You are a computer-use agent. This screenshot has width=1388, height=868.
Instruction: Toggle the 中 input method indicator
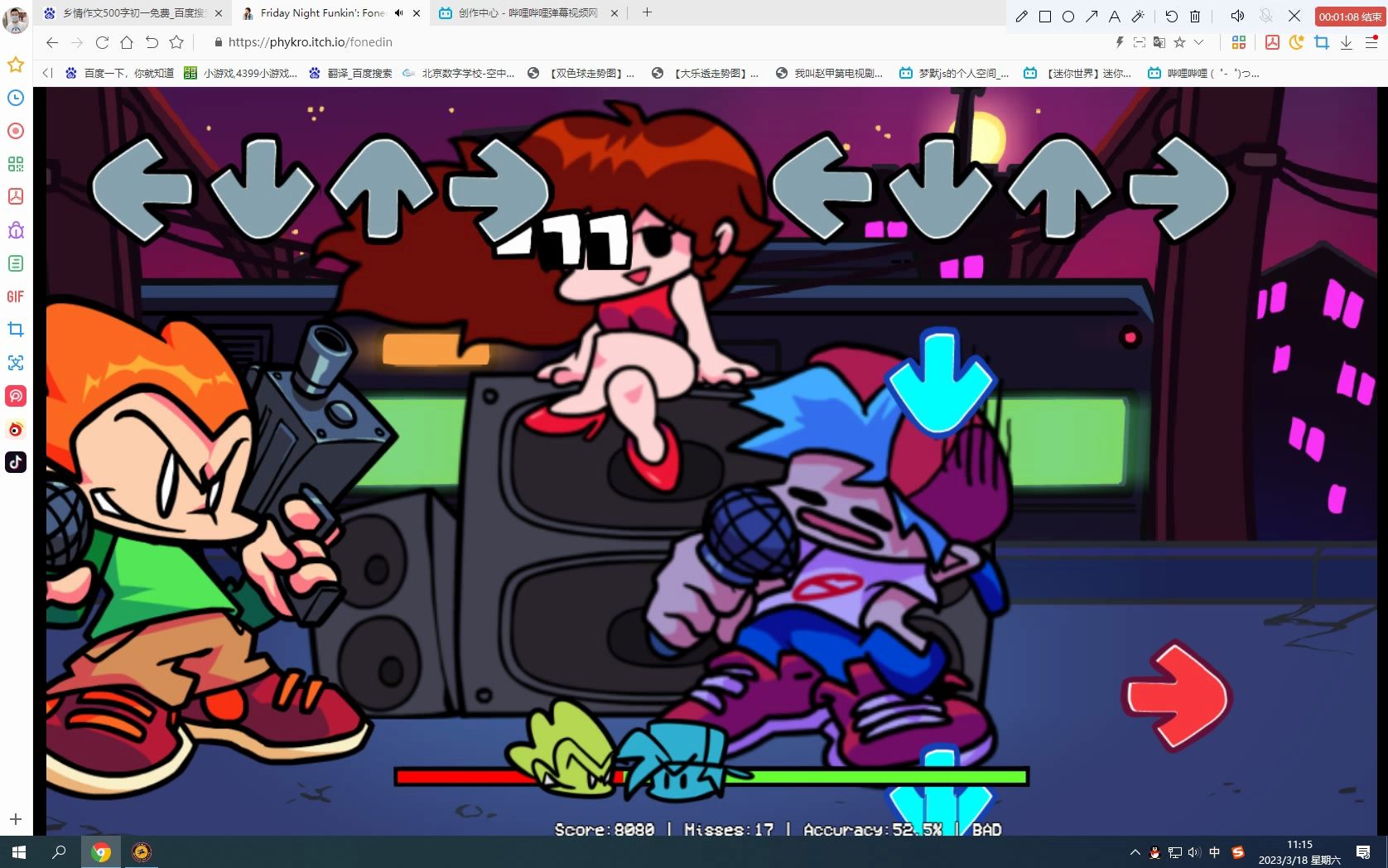[x=1215, y=852]
